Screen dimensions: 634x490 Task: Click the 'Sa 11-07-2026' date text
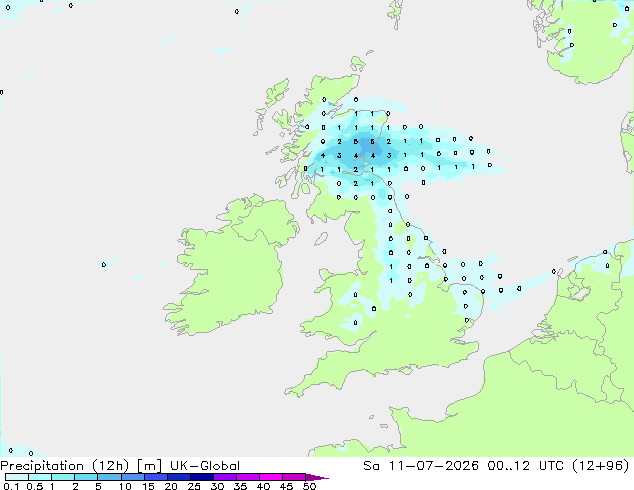coord(421,466)
